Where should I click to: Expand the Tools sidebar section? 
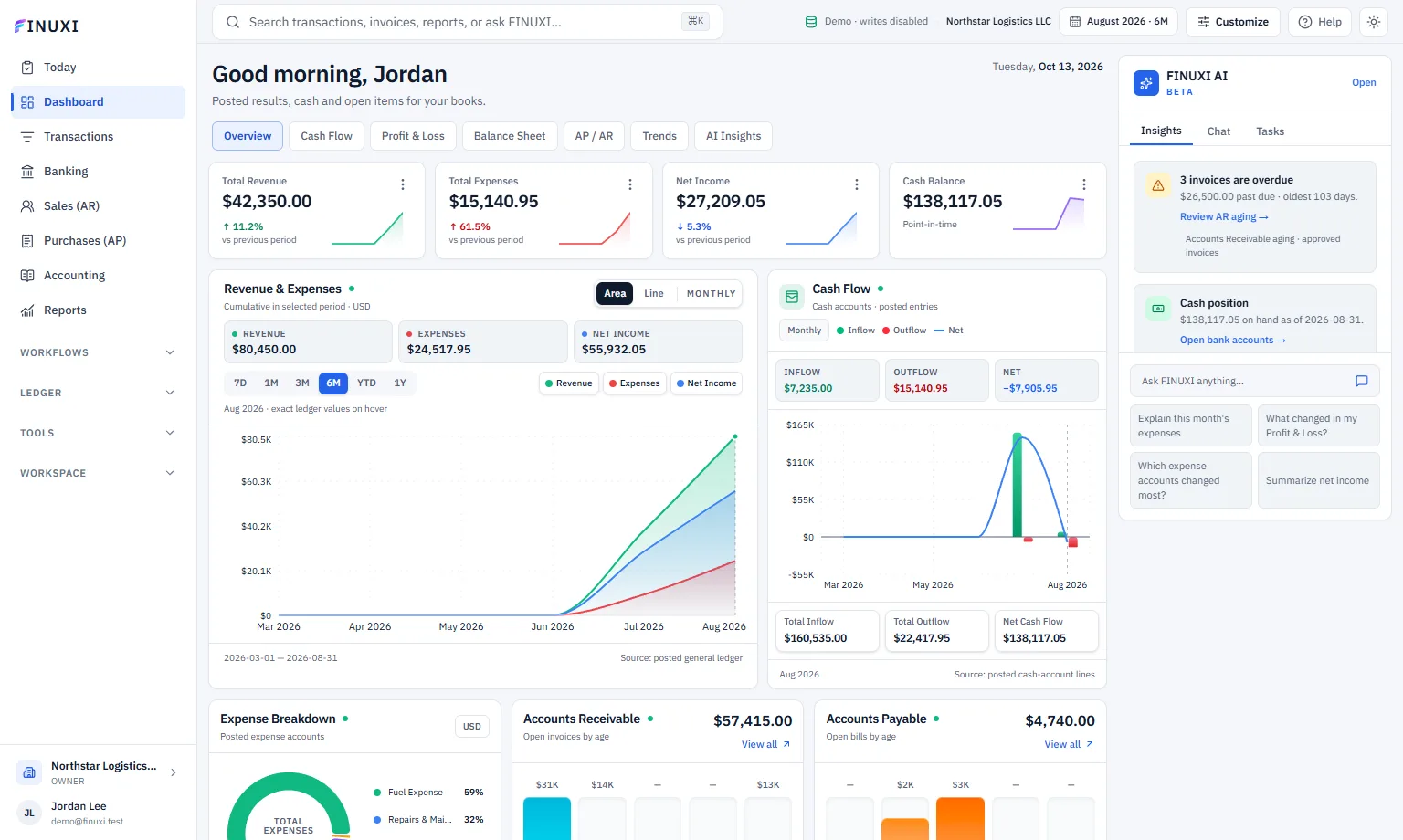tap(98, 433)
